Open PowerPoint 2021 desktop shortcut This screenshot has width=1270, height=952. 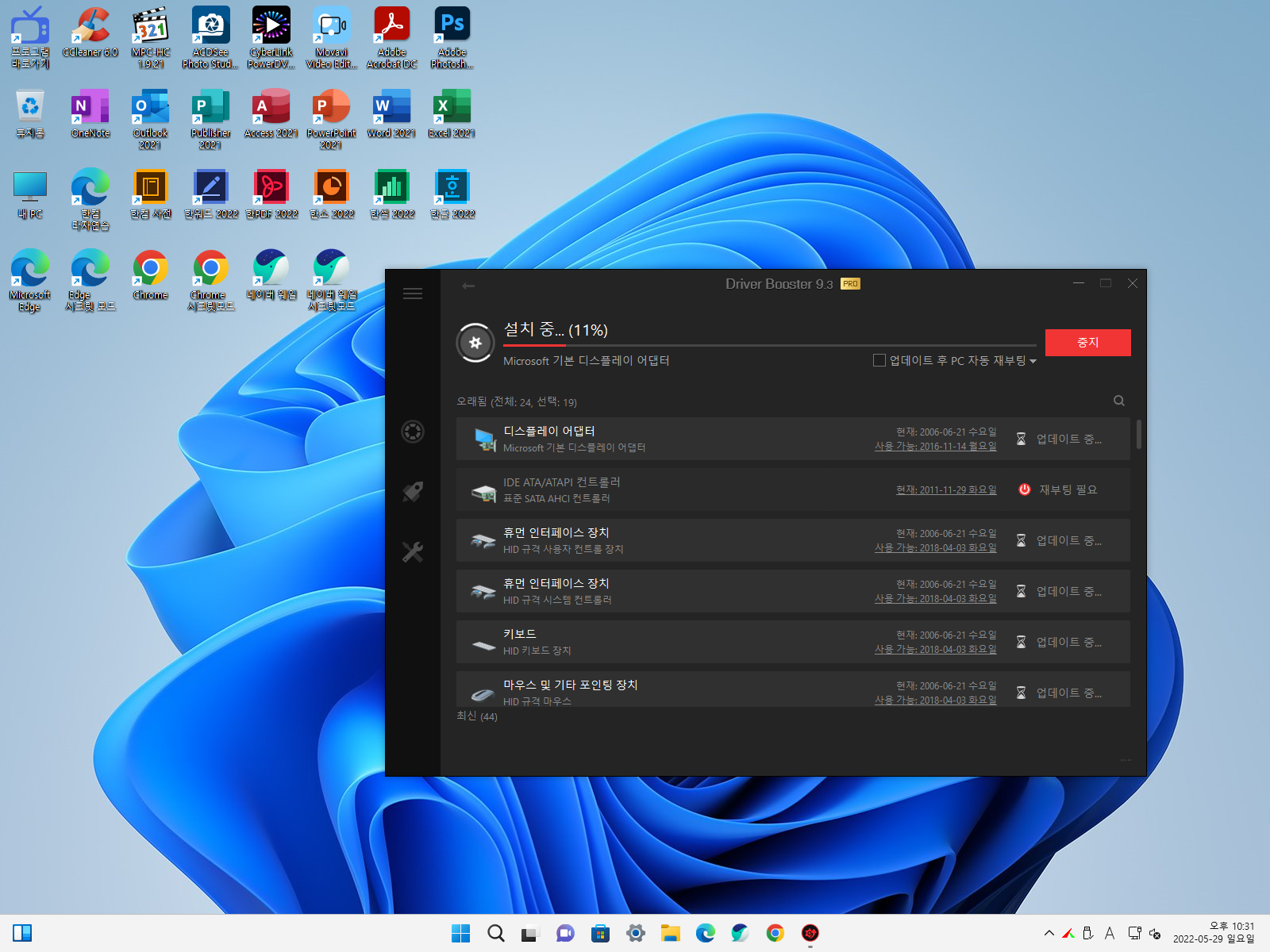332,119
